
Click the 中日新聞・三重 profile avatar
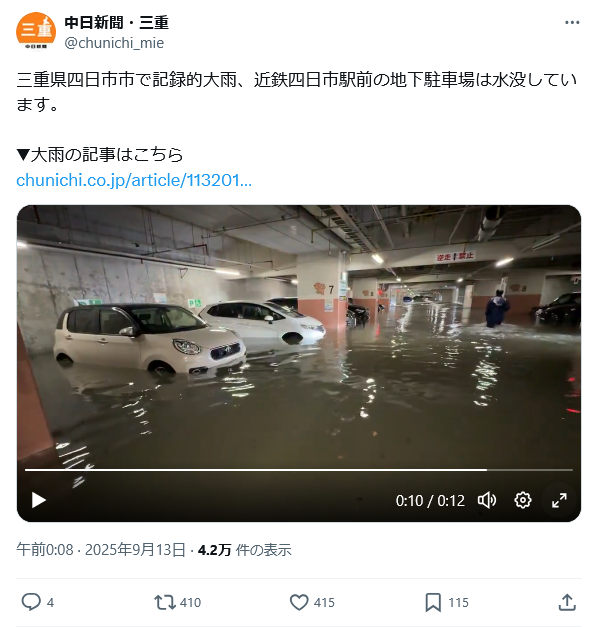tap(36, 32)
